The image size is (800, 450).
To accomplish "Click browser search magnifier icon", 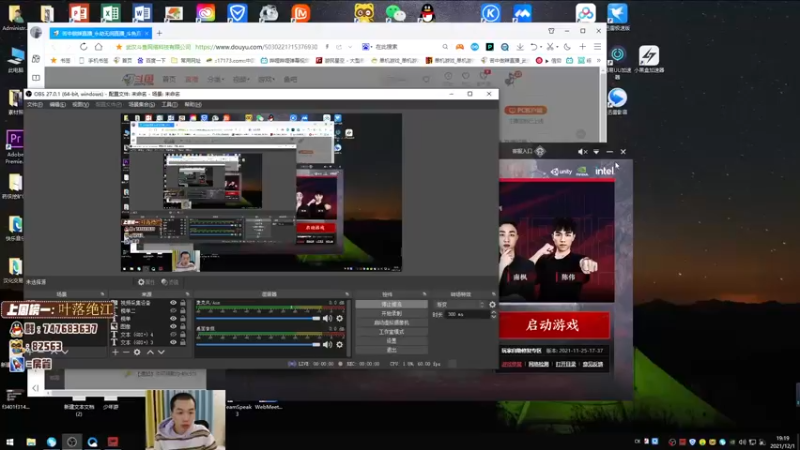I will pyautogui.click(x=445, y=46).
